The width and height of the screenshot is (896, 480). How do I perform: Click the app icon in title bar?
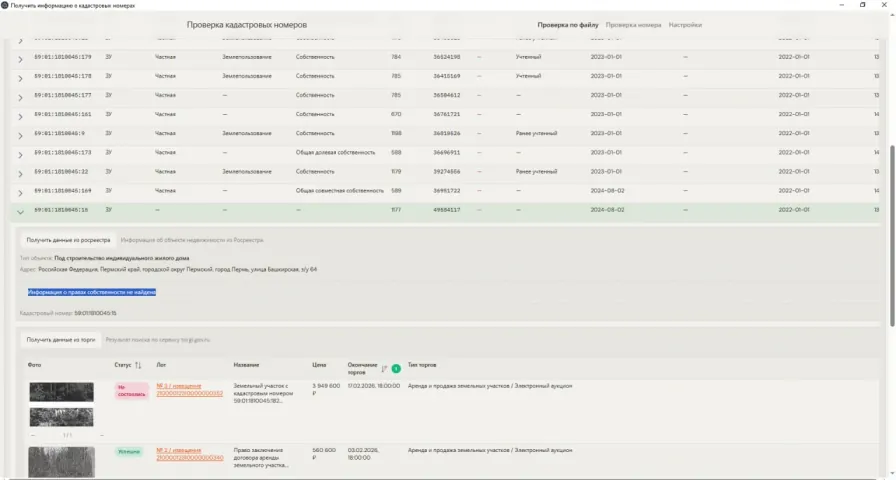coord(6,5)
